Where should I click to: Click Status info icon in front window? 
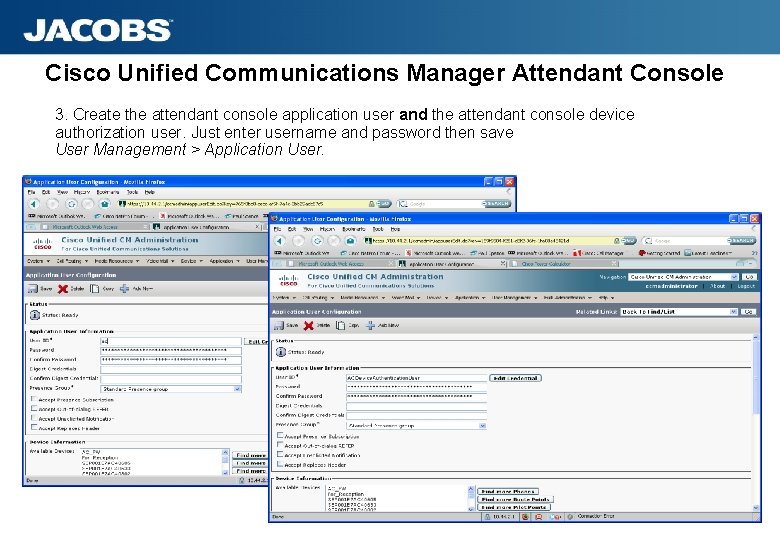click(x=281, y=352)
